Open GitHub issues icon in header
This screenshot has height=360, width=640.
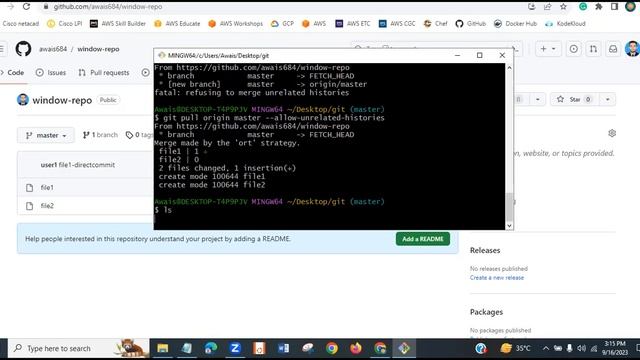(573, 49)
